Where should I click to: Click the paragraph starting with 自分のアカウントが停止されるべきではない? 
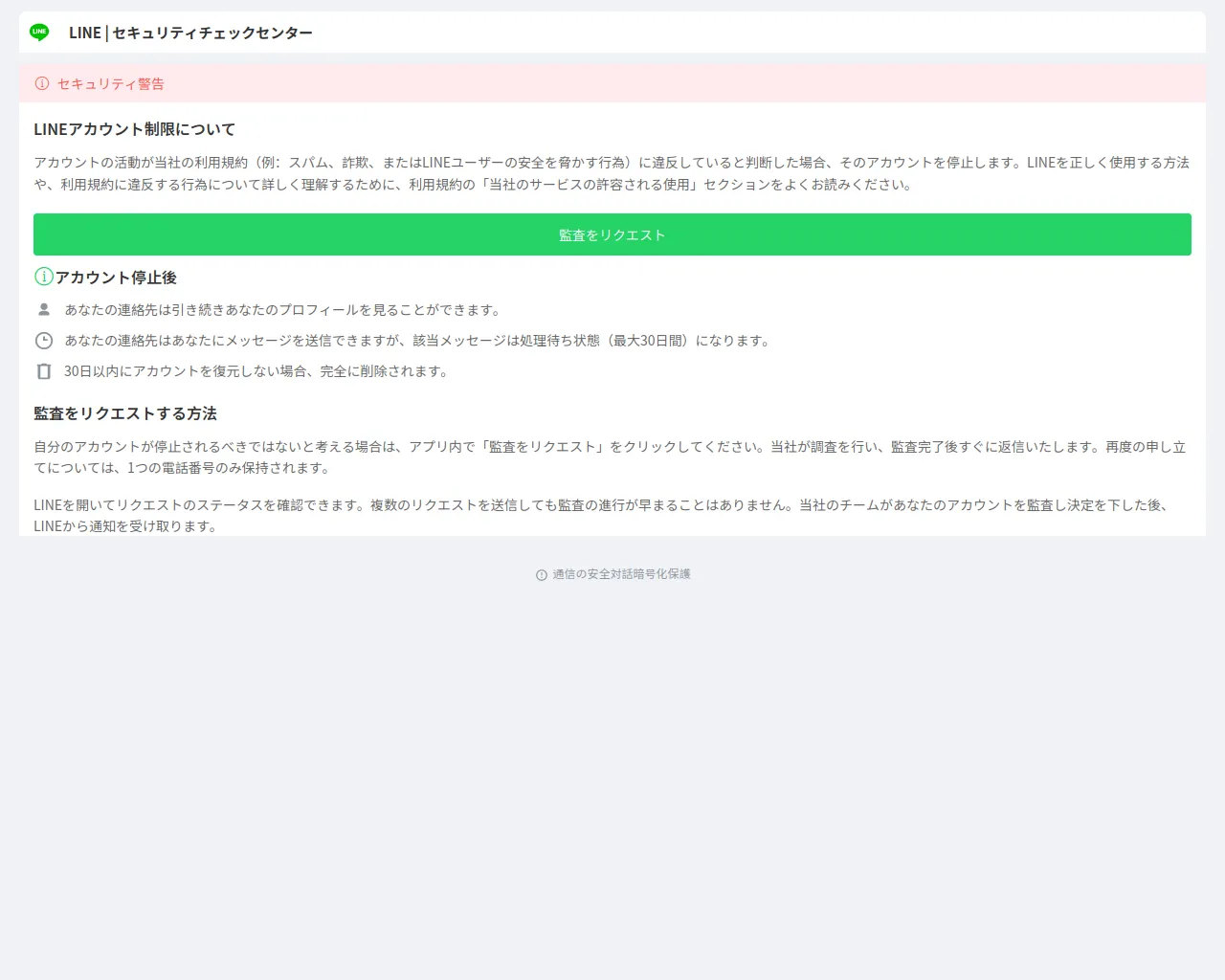point(612,457)
